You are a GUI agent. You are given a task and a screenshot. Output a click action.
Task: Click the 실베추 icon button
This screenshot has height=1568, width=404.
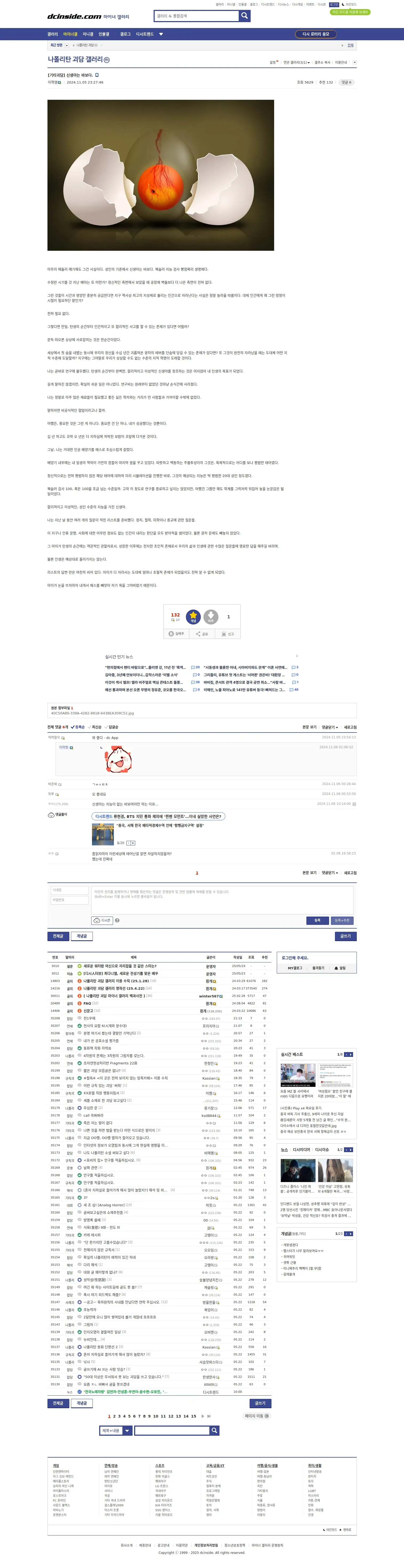(x=177, y=634)
